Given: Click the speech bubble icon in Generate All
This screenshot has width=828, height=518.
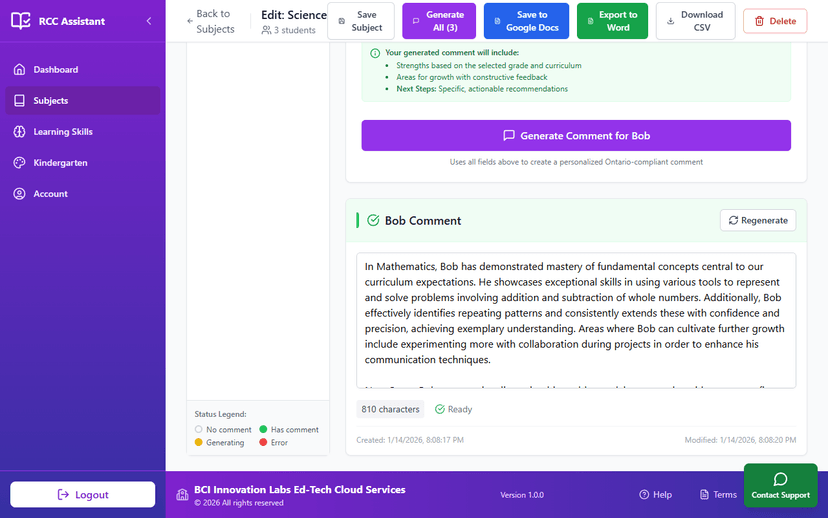Looking at the screenshot, I should [416, 21].
